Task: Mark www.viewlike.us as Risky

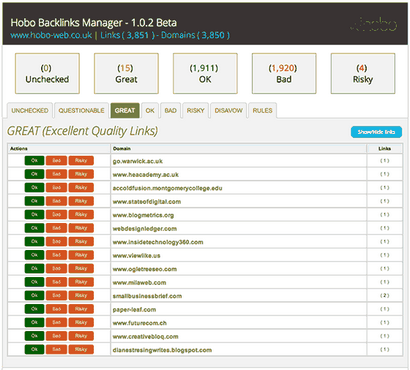Action: coord(81,255)
